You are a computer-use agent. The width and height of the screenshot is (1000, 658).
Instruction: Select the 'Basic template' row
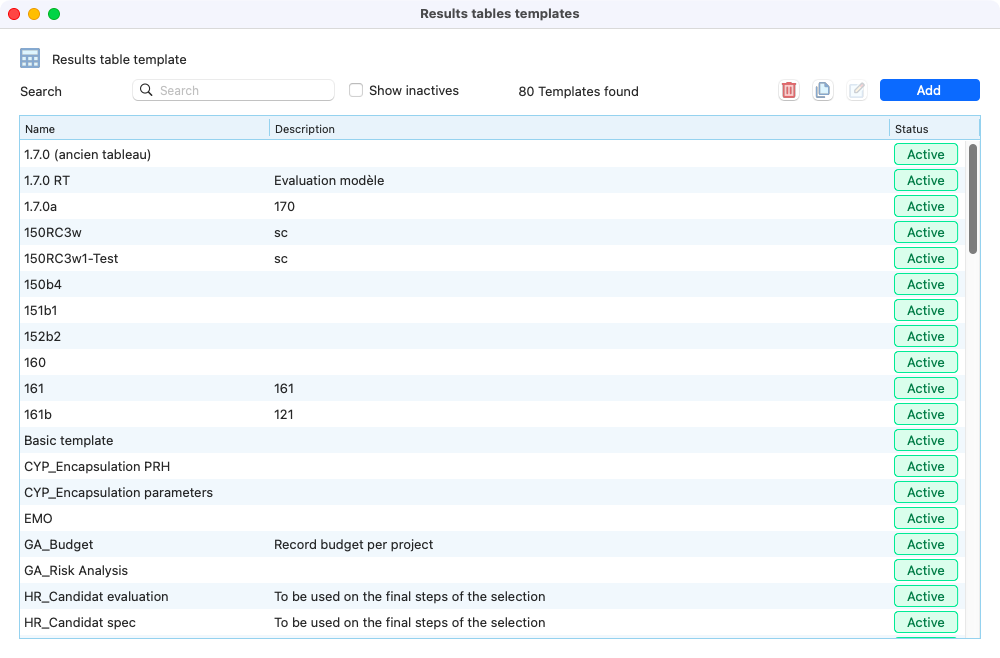[x=492, y=441]
